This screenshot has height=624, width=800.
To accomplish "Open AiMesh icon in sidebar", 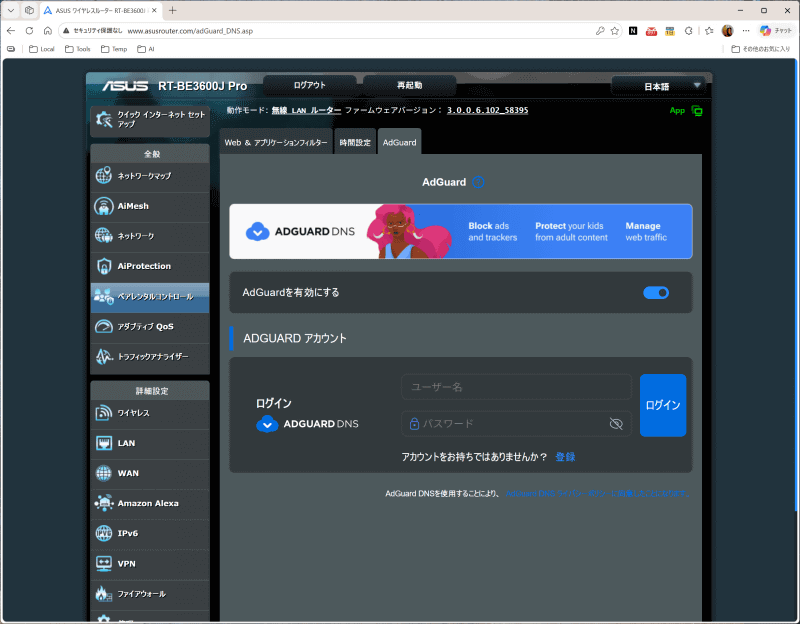I will (104, 206).
